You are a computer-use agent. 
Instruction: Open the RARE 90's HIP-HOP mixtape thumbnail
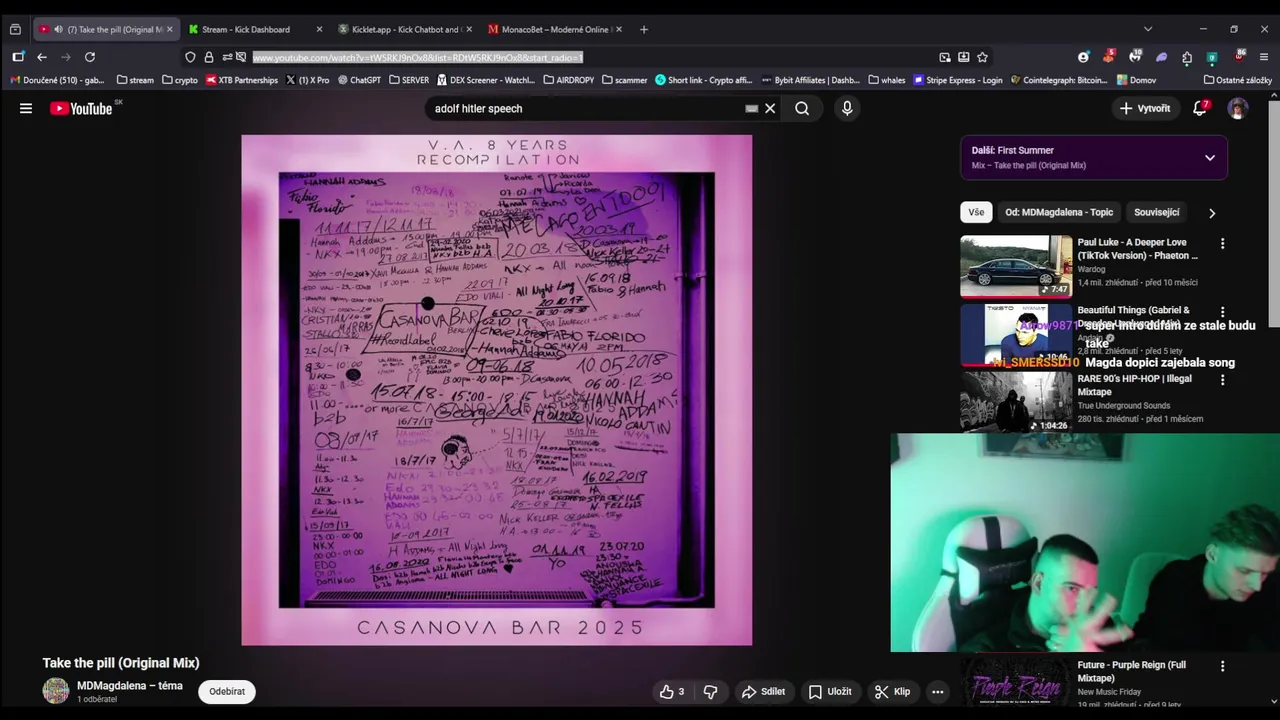pyautogui.click(x=1016, y=402)
